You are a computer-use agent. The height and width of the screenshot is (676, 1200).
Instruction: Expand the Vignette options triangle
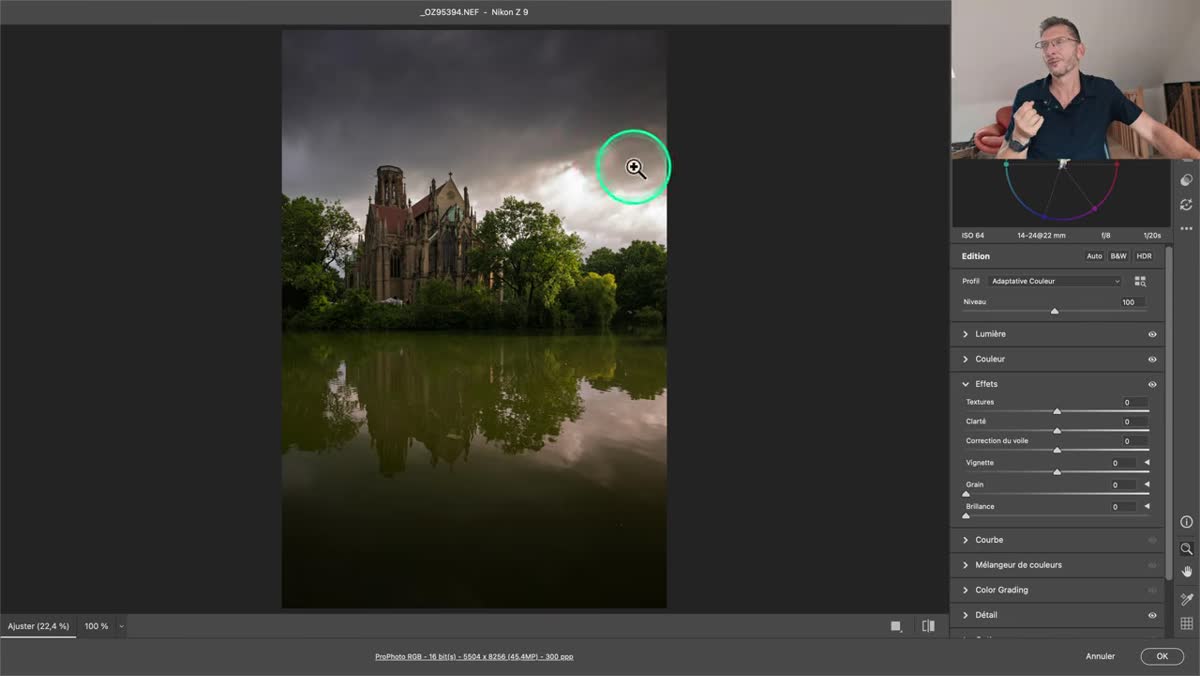coord(1147,463)
